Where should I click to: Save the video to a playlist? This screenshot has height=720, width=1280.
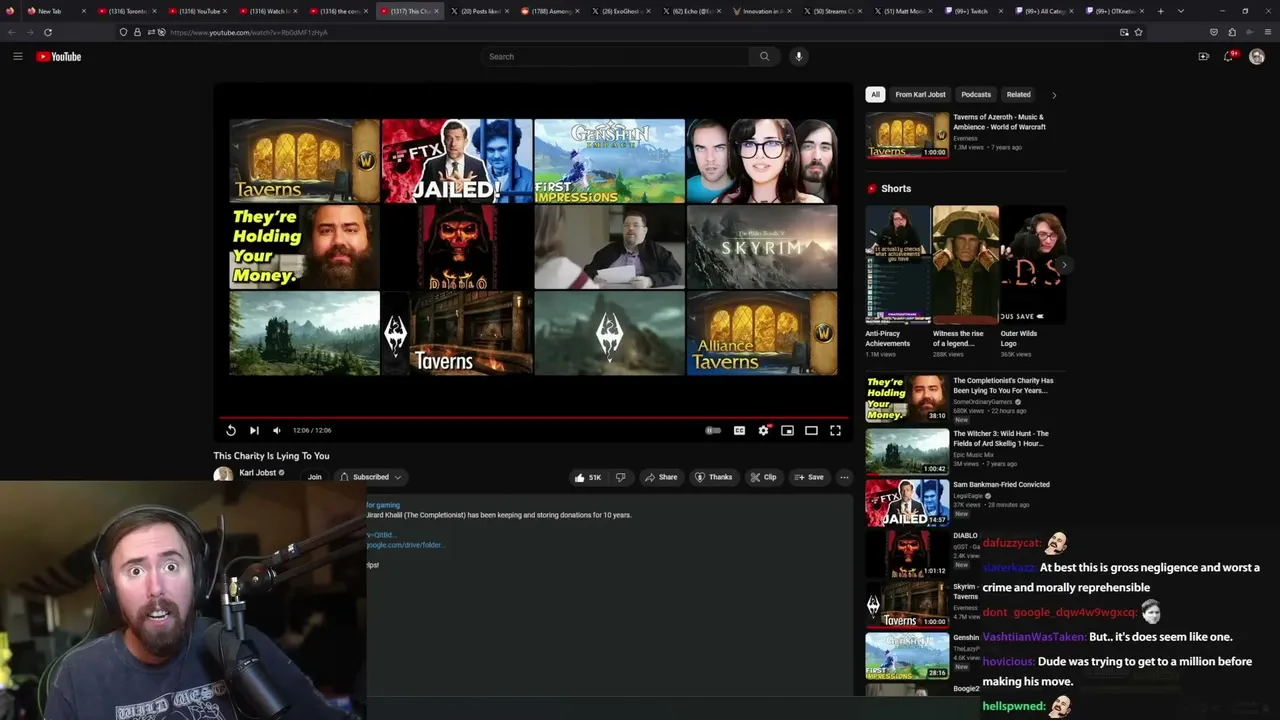(809, 477)
